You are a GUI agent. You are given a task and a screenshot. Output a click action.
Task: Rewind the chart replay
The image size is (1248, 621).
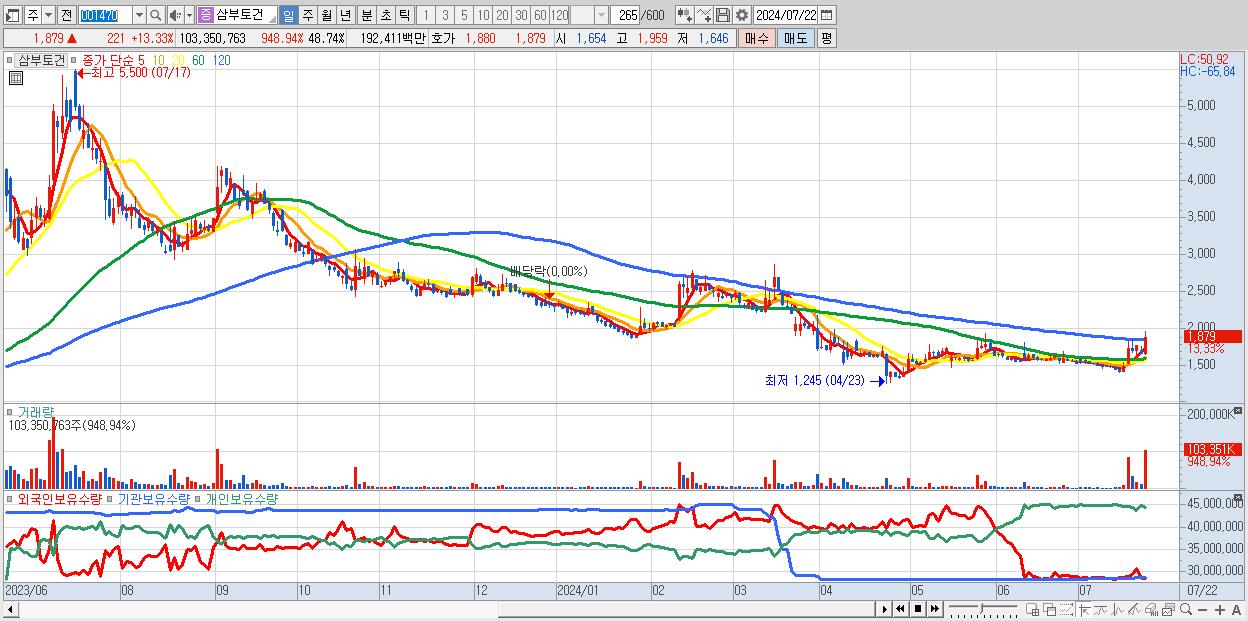coord(900,609)
